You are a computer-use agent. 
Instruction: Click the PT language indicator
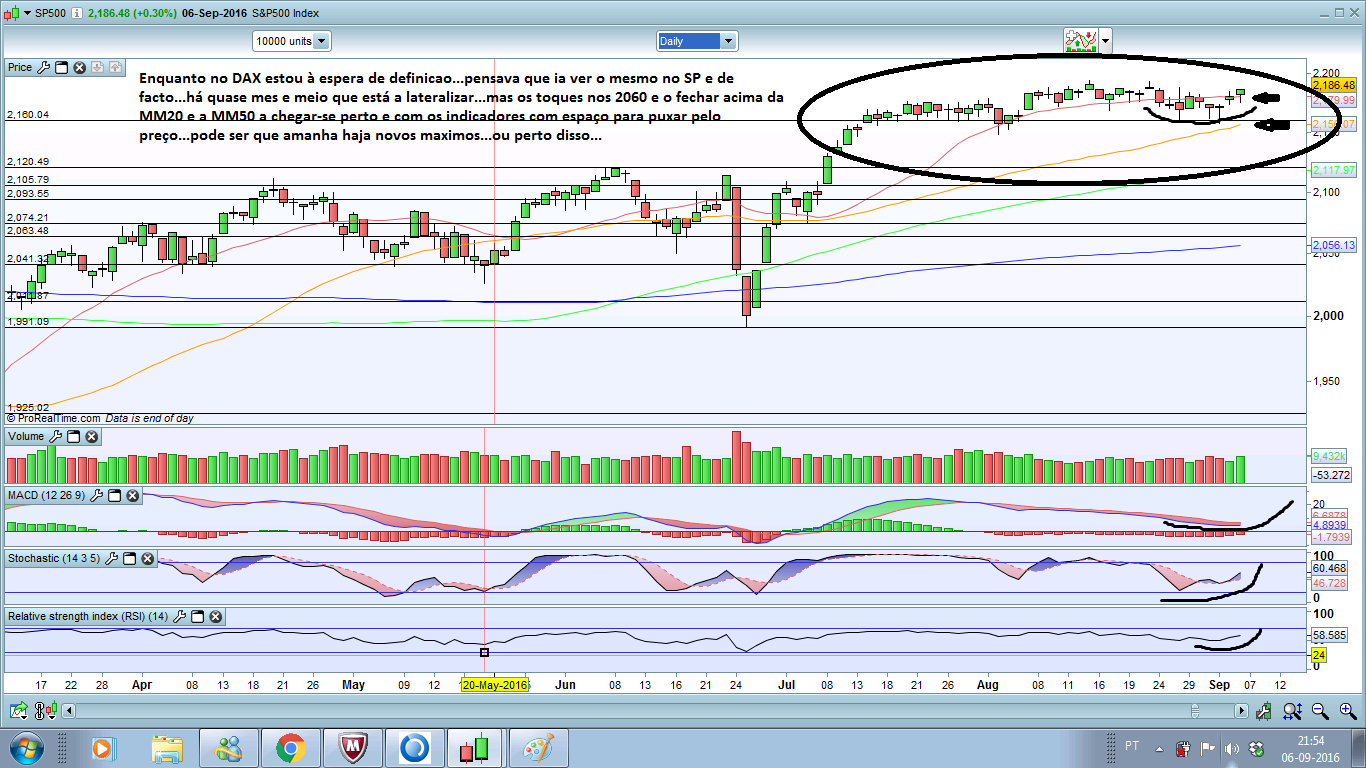1132,746
